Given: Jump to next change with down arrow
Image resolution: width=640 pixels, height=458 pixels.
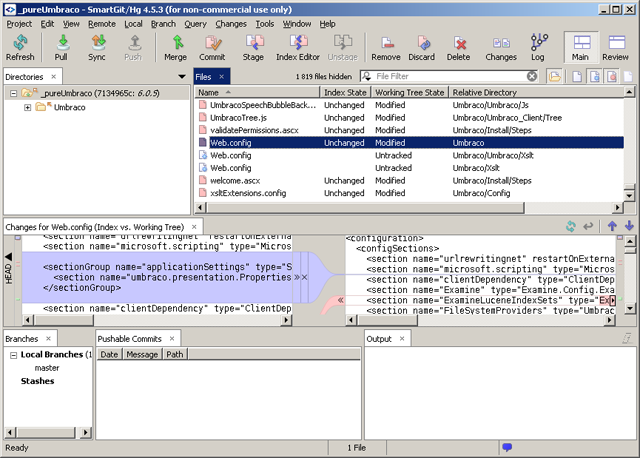Looking at the screenshot, I should tap(629, 227).
